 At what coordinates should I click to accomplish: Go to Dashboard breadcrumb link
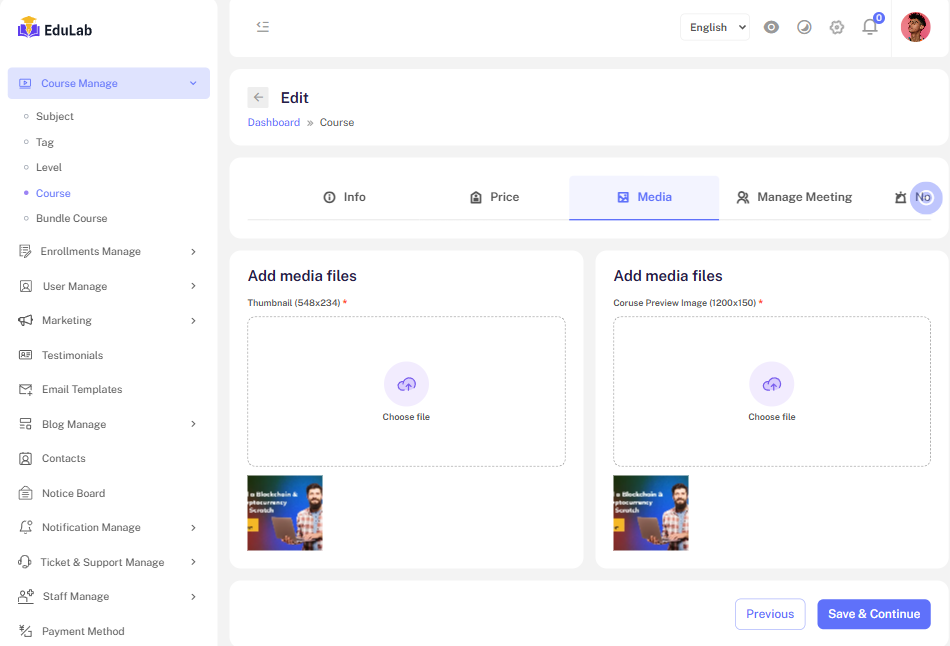274,122
